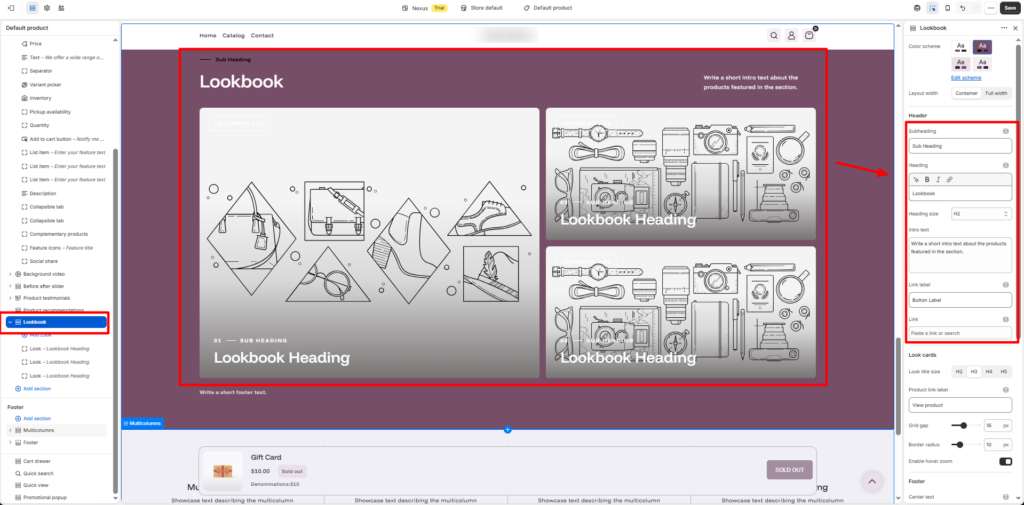The image size is (1024, 505).
Task: Click the Link paste or search field
Action: [960, 333]
